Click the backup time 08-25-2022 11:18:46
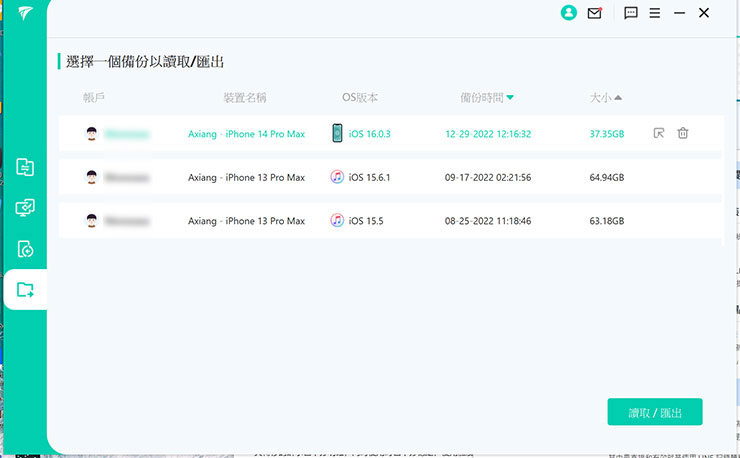This screenshot has height=458, width=740. point(488,221)
